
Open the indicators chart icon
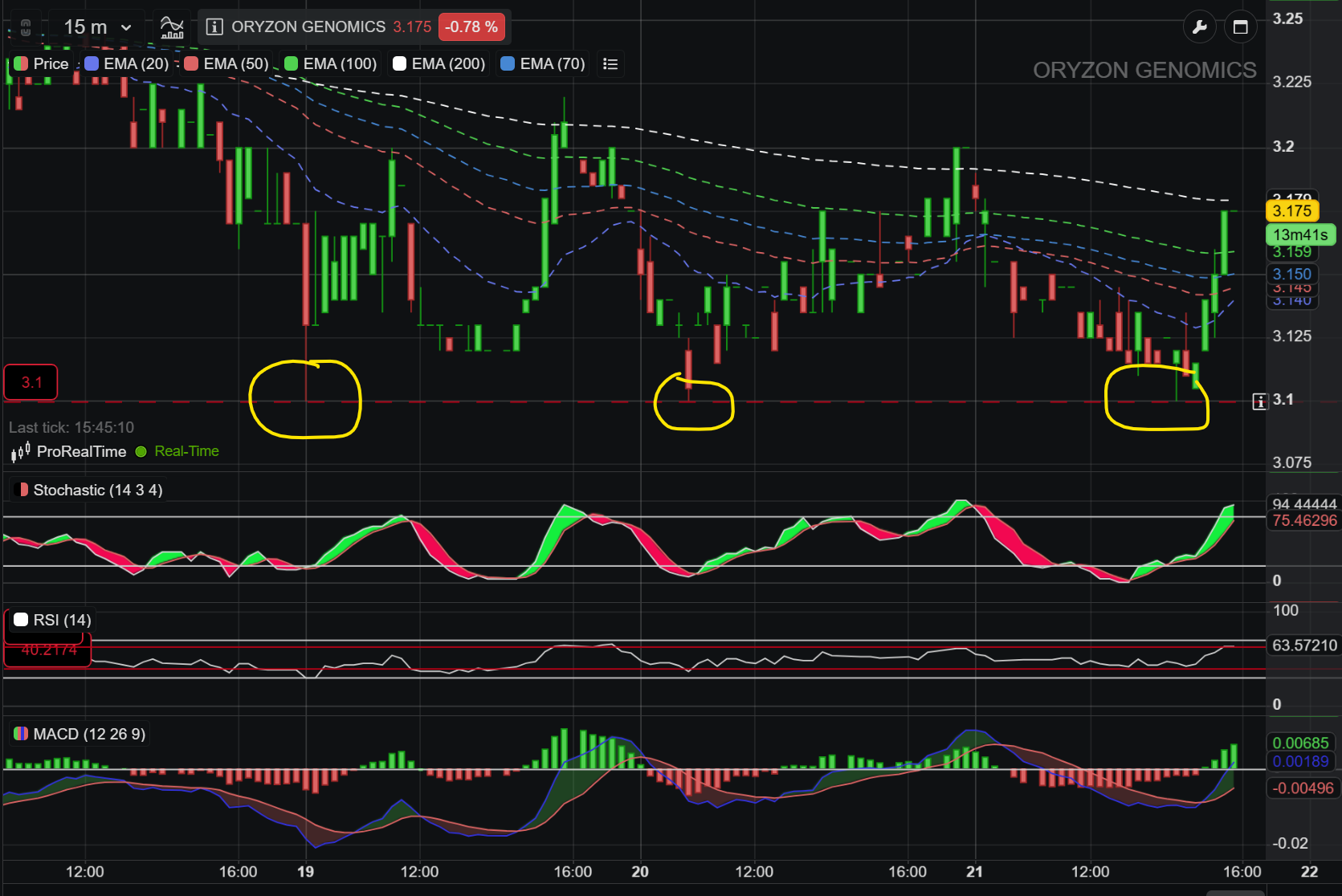click(x=172, y=27)
